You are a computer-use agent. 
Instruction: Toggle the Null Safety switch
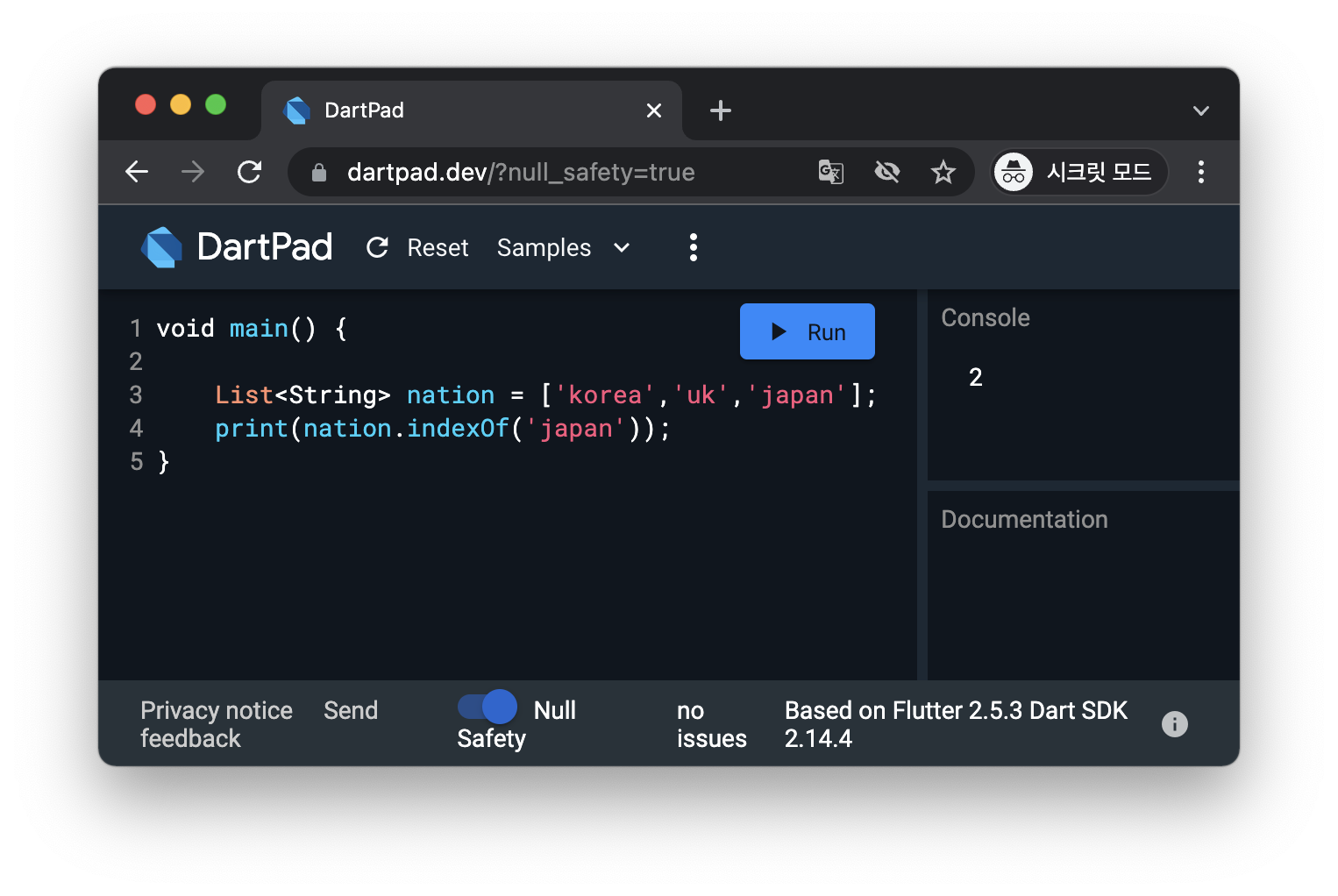pos(488,707)
